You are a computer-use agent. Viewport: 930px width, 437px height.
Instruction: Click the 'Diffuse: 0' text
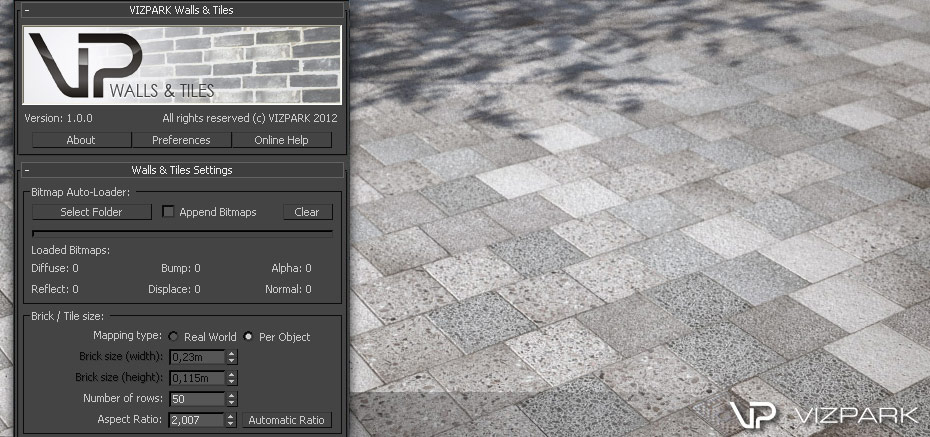55,268
